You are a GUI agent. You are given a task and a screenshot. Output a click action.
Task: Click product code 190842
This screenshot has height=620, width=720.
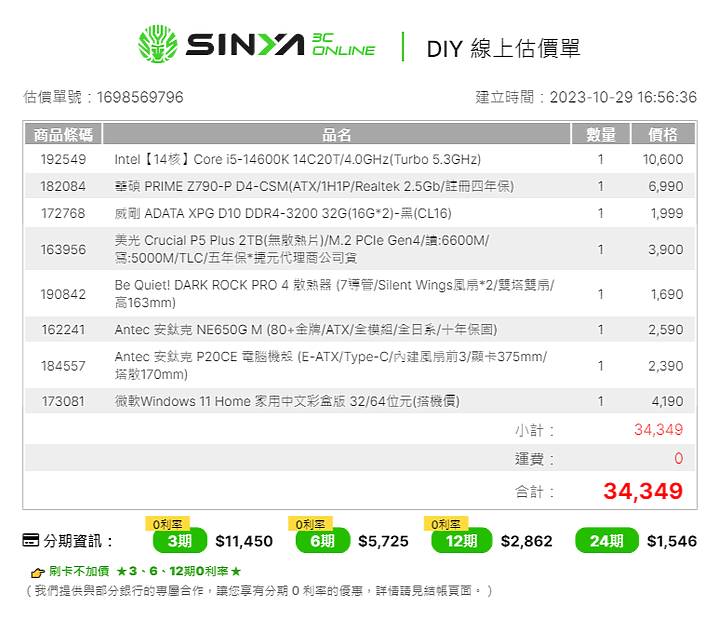coord(63,294)
